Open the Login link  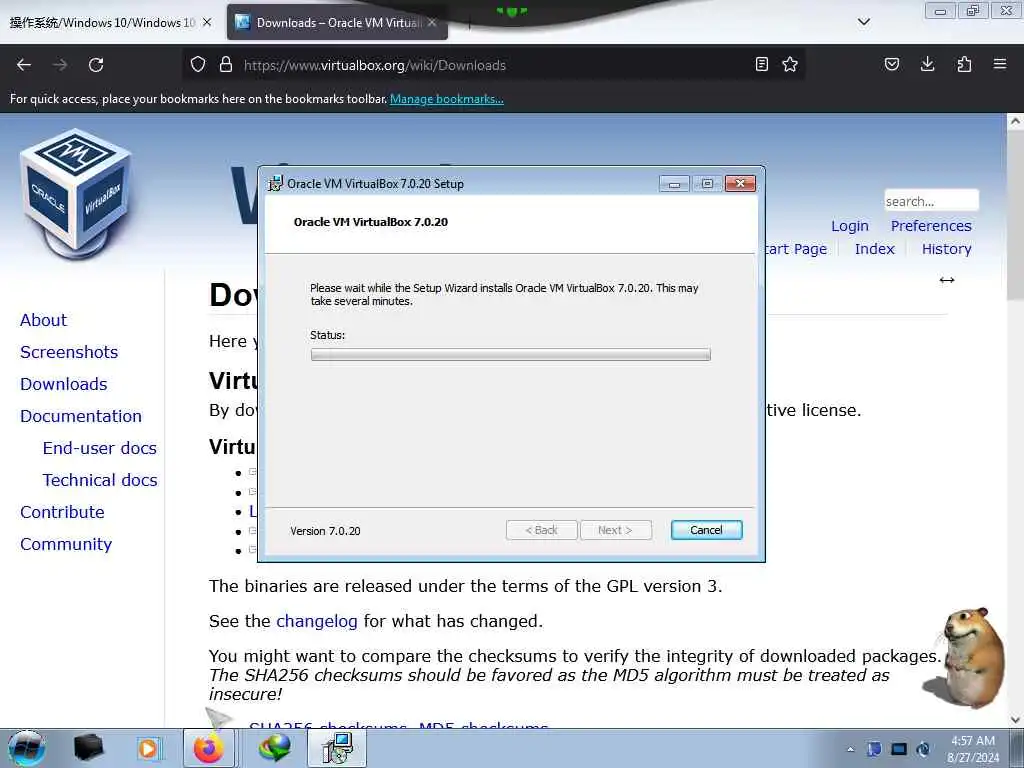pos(850,226)
